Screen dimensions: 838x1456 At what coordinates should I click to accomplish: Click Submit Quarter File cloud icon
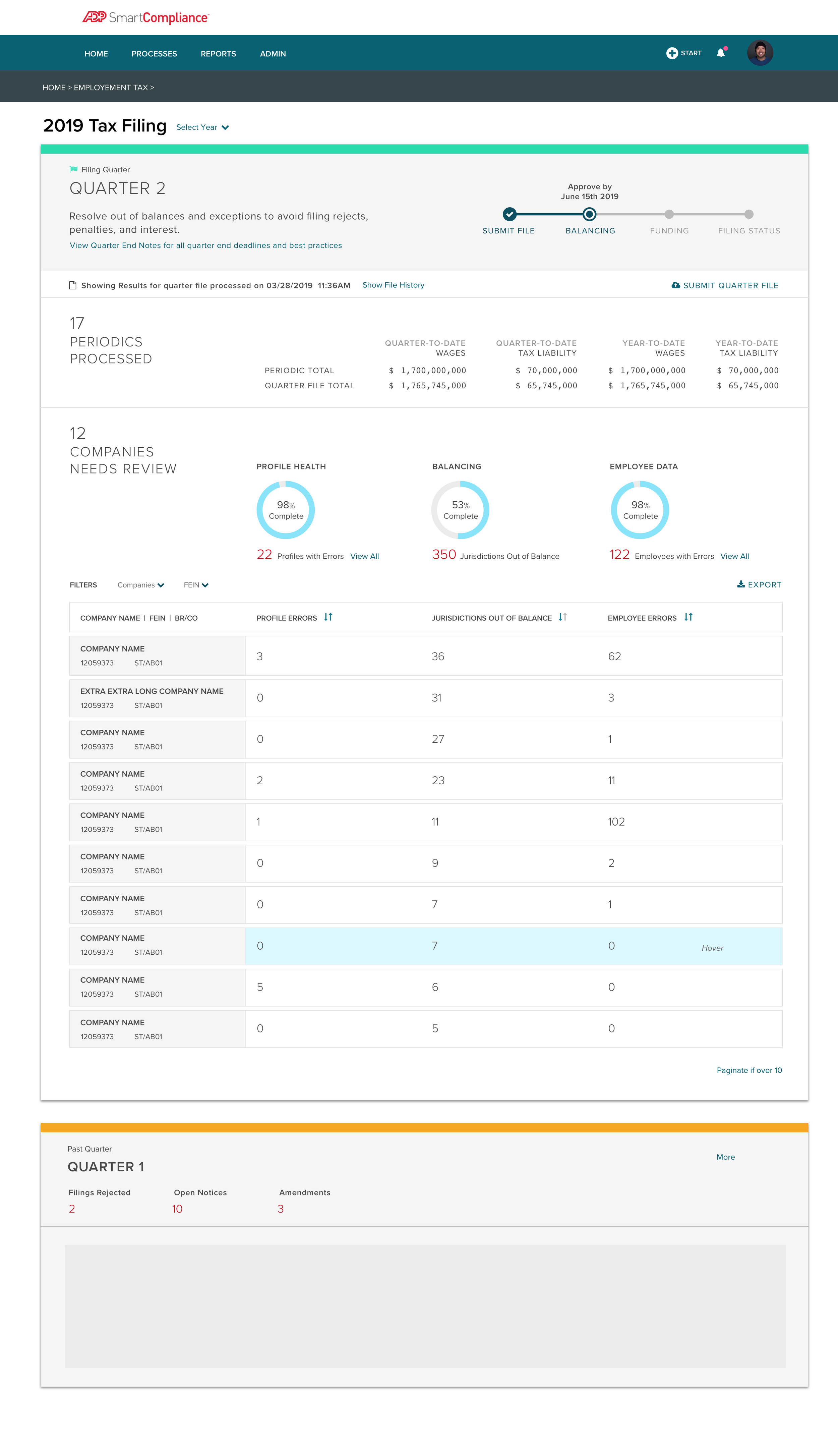pyautogui.click(x=676, y=286)
